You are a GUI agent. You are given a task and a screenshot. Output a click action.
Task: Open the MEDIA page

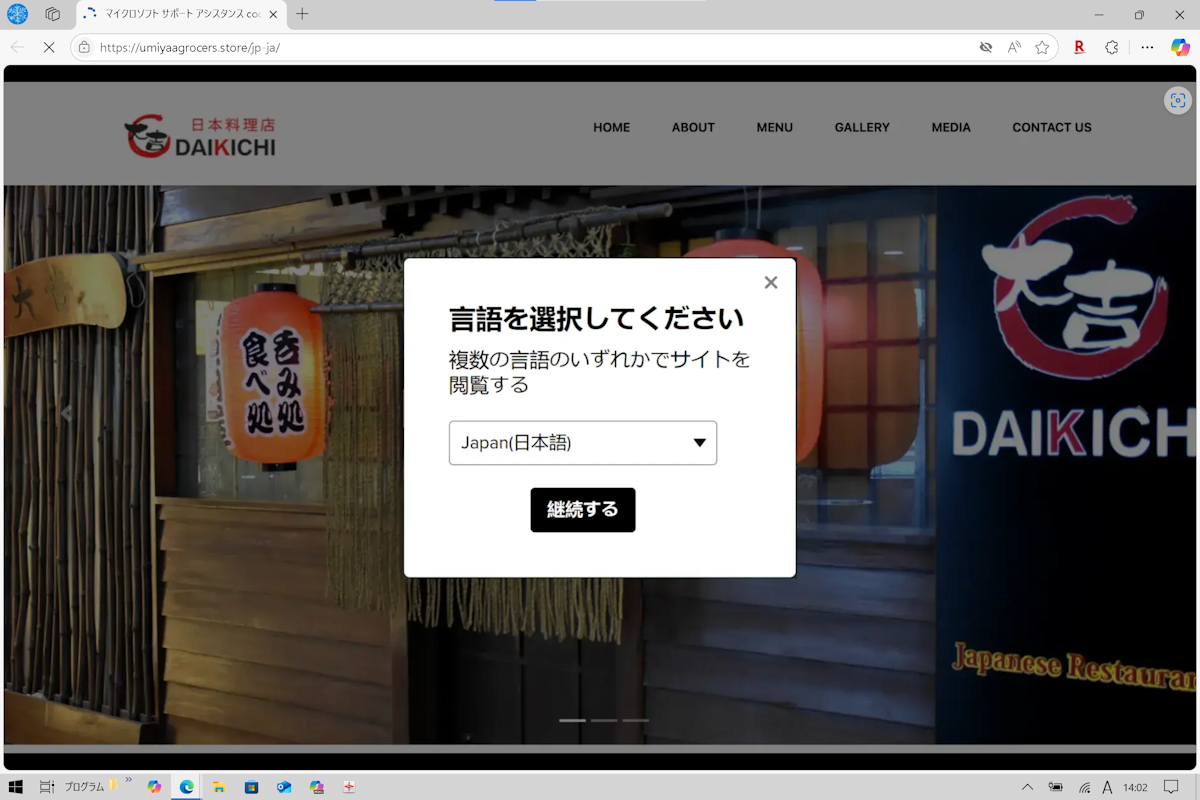point(951,128)
